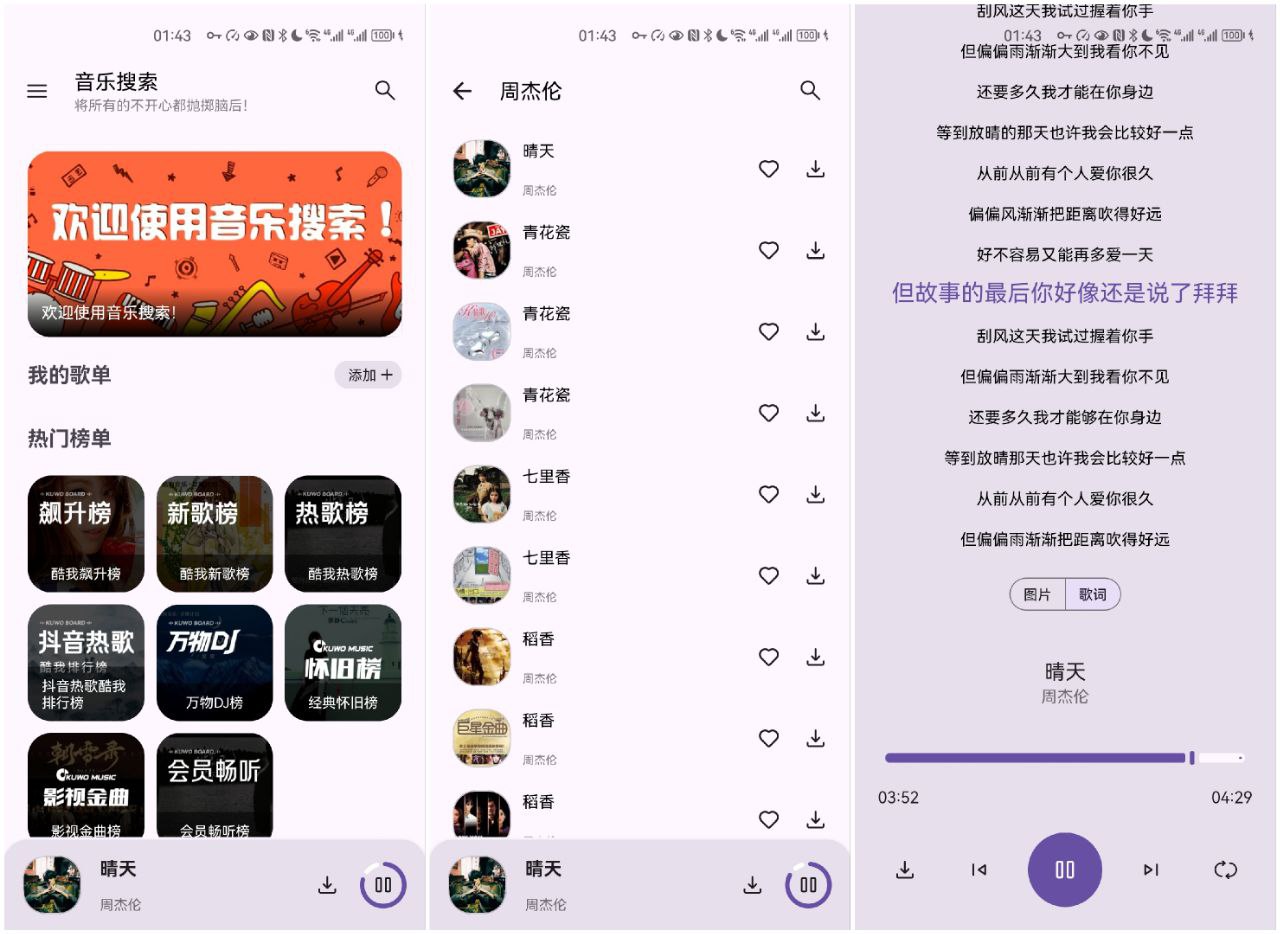Open the 怀旧榜 chart tile

click(343, 663)
